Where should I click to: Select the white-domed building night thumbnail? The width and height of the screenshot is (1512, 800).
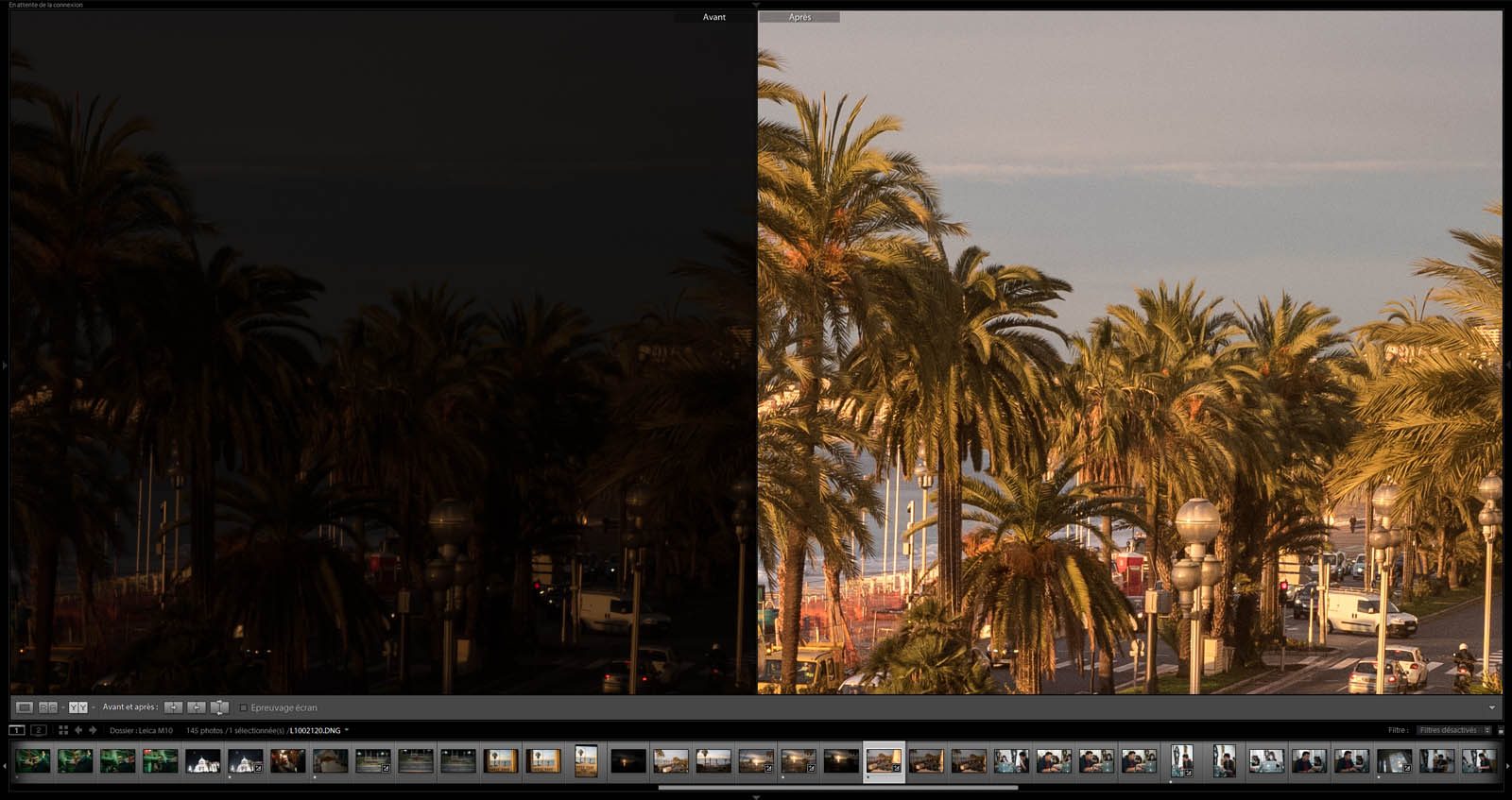[x=202, y=761]
